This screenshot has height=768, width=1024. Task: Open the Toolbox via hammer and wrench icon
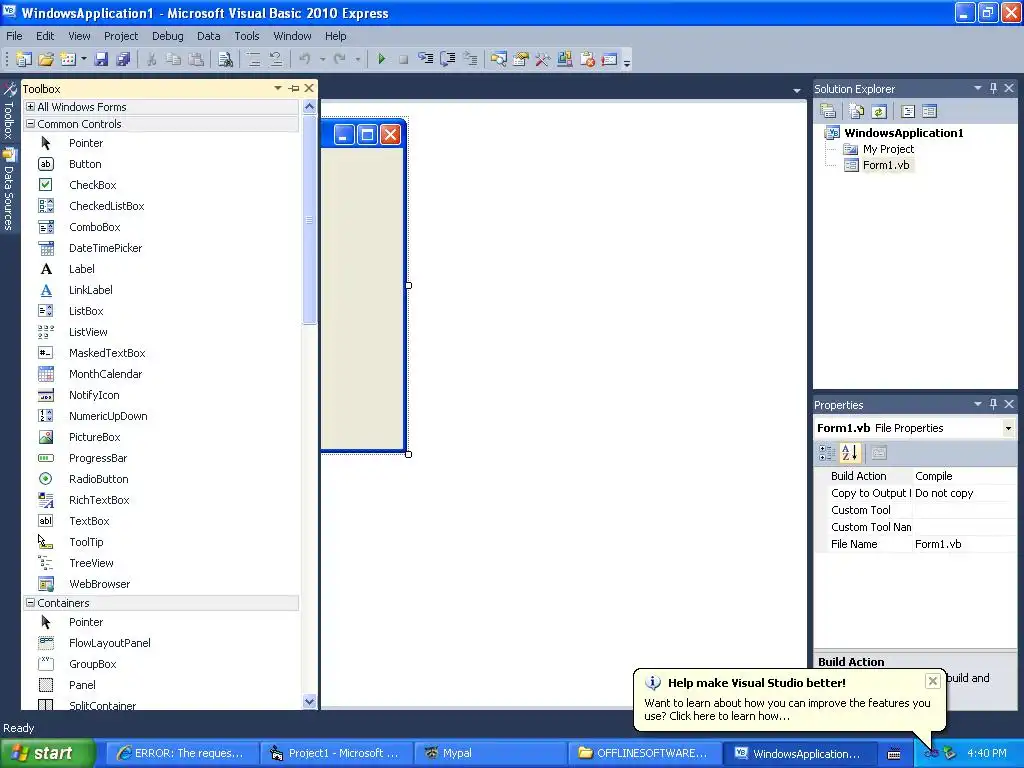click(x=542, y=59)
